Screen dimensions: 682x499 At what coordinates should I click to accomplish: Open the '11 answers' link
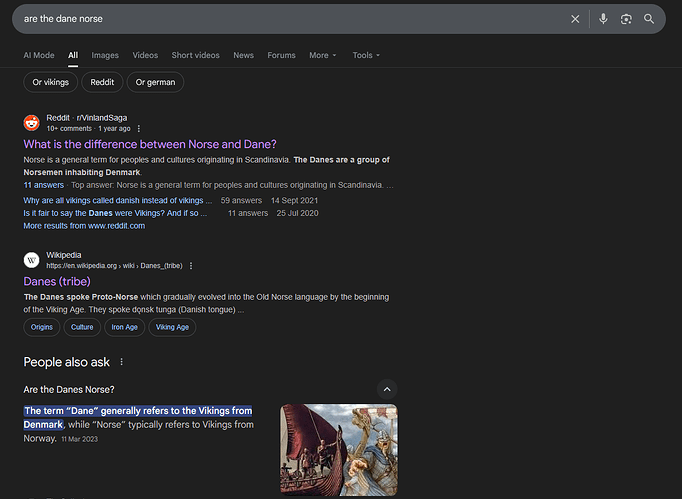pyautogui.click(x=43, y=185)
